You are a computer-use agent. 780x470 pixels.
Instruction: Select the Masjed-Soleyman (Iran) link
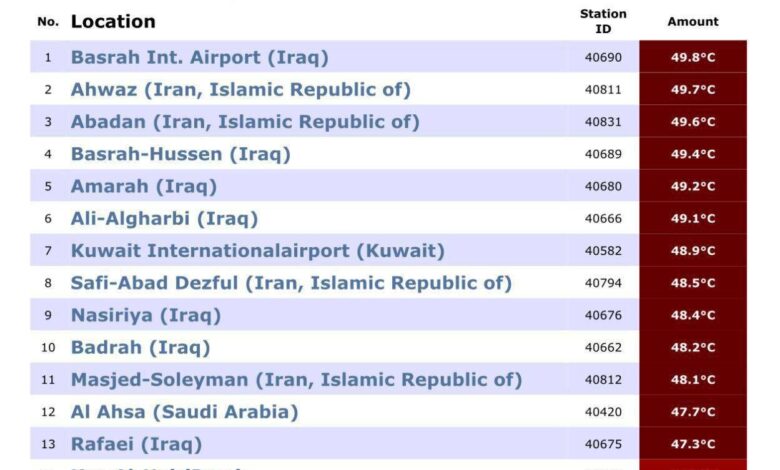pyautogui.click(x=296, y=380)
